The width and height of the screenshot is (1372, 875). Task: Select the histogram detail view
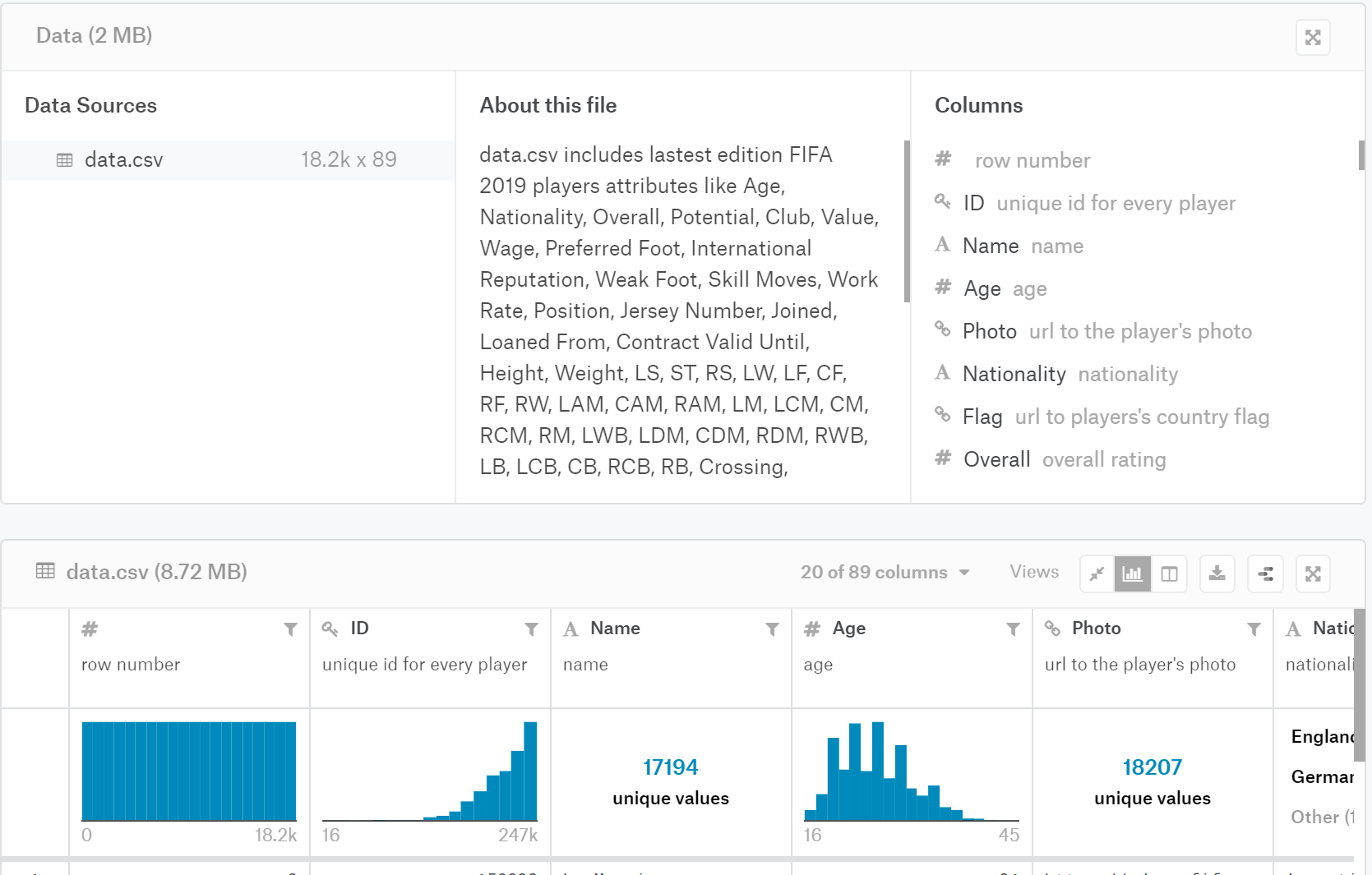pyautogui.click(x=1132, y=573)
